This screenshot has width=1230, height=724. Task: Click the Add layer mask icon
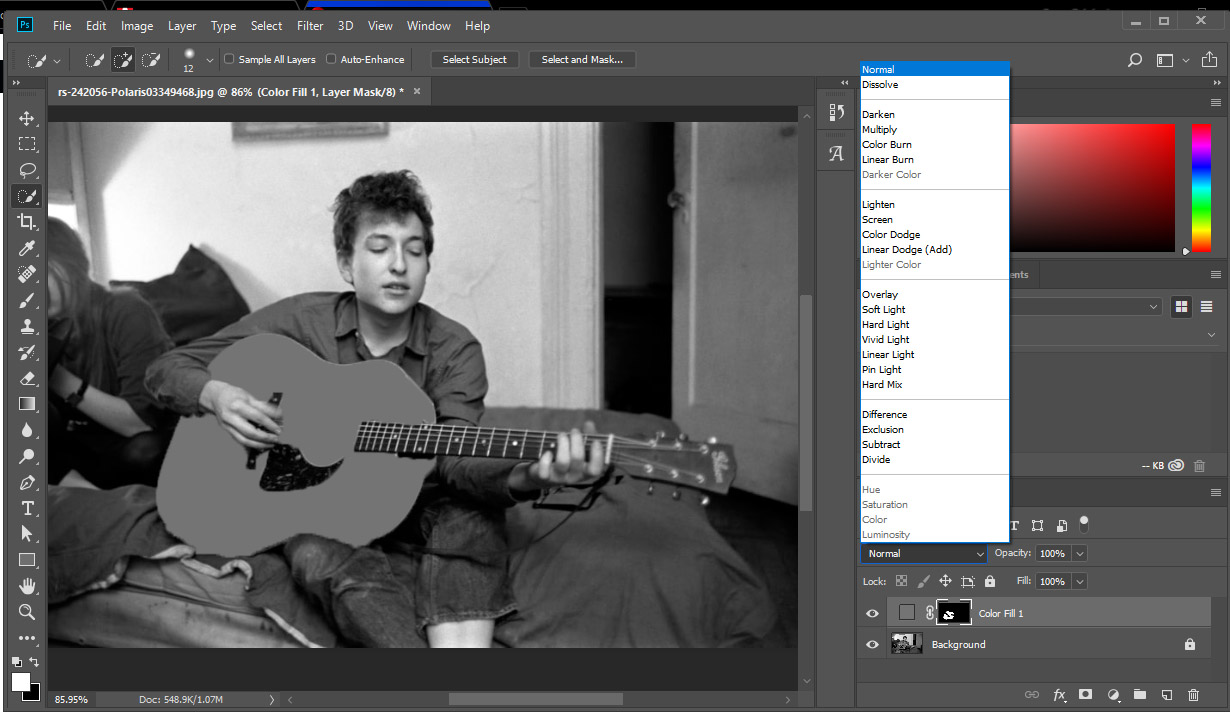pyautogui.click(x=1085, y=694)
